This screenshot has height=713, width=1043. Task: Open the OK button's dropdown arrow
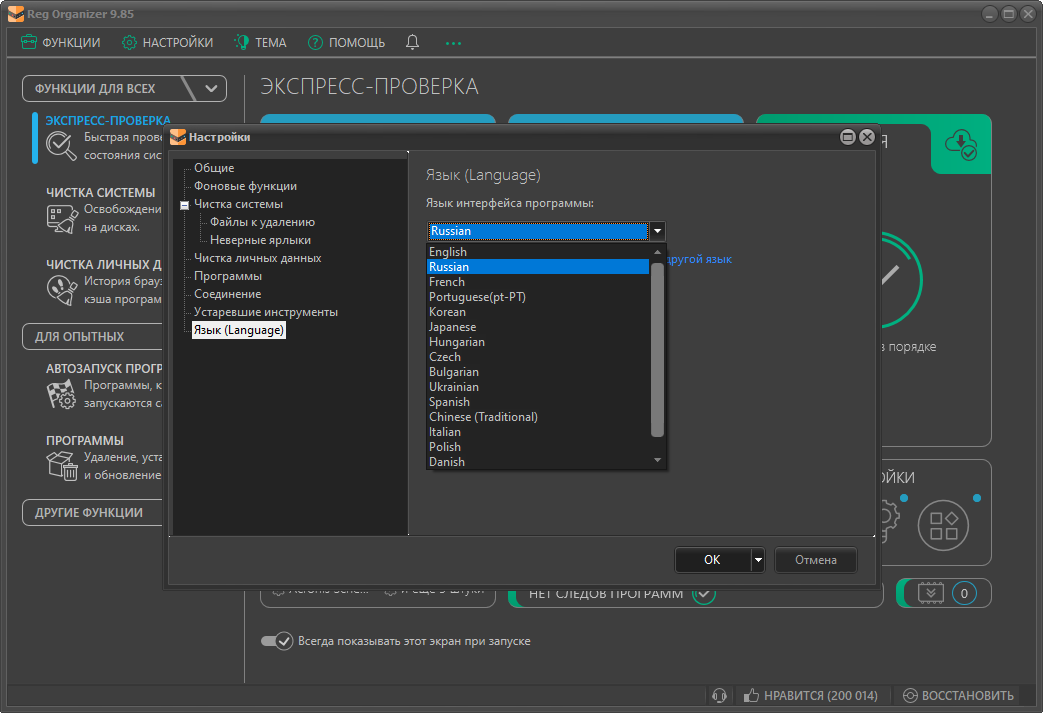click(758, 560)
